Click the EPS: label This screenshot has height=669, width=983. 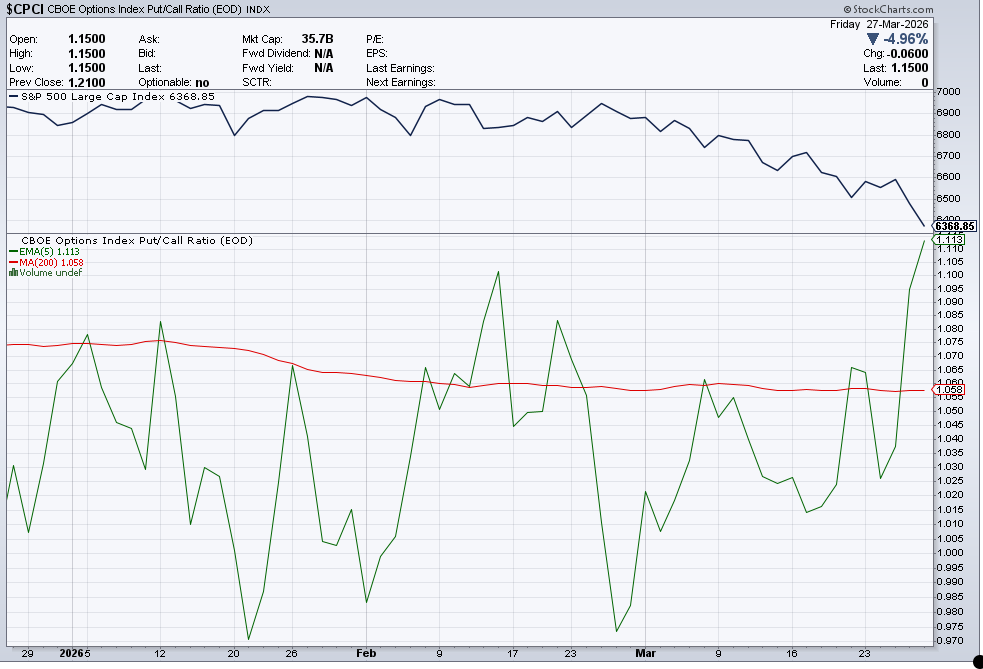[x=377, y=53]
